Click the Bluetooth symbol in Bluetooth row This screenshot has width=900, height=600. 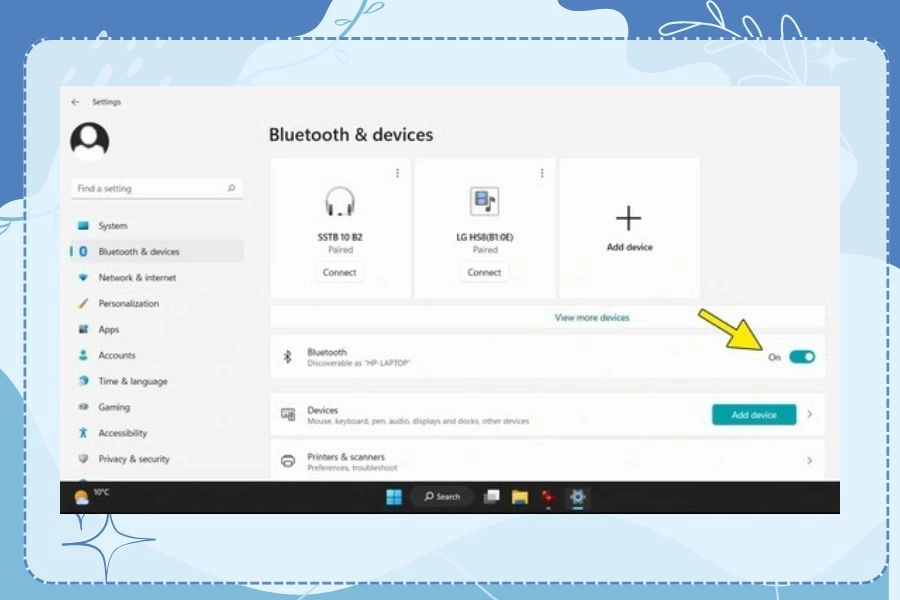click(x=288, y=357)
